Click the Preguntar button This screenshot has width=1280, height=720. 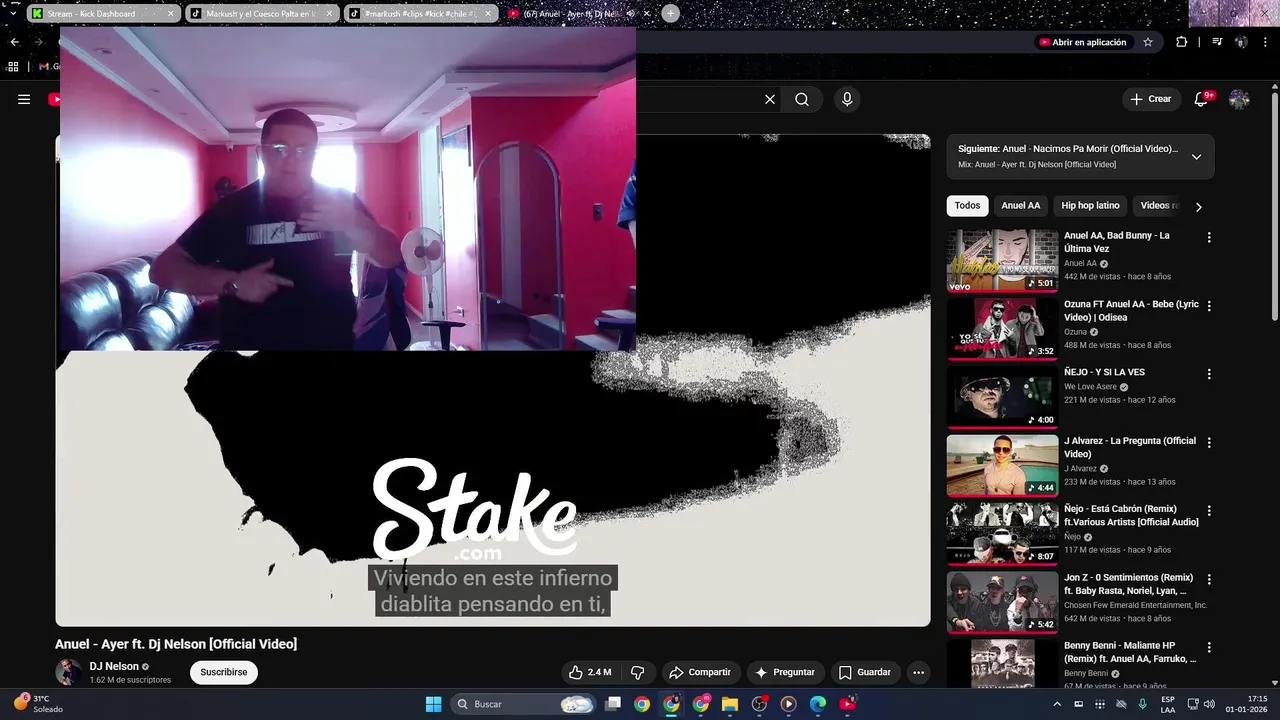[785, 672]
